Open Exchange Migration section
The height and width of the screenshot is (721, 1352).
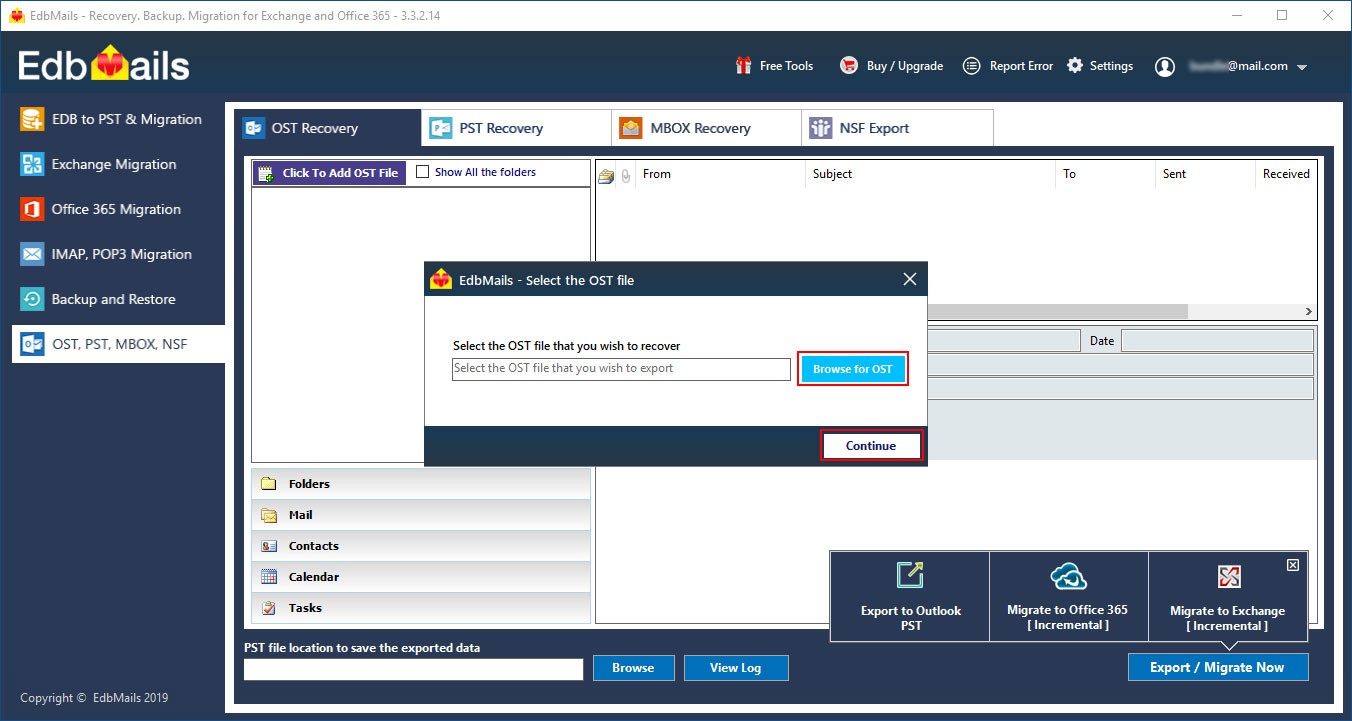coord(113,164)
